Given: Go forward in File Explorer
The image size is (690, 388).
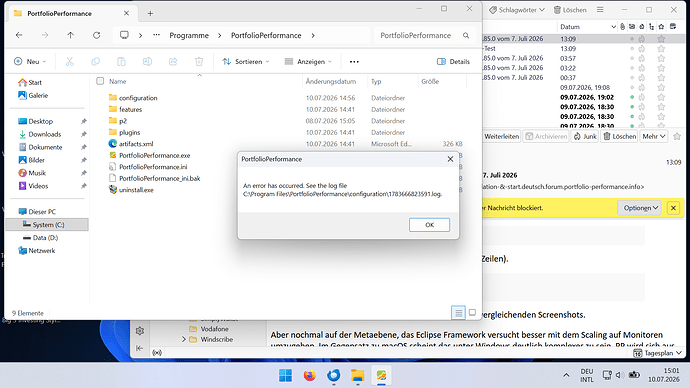Looking at the screenshot, I should (x=45, y=35).
